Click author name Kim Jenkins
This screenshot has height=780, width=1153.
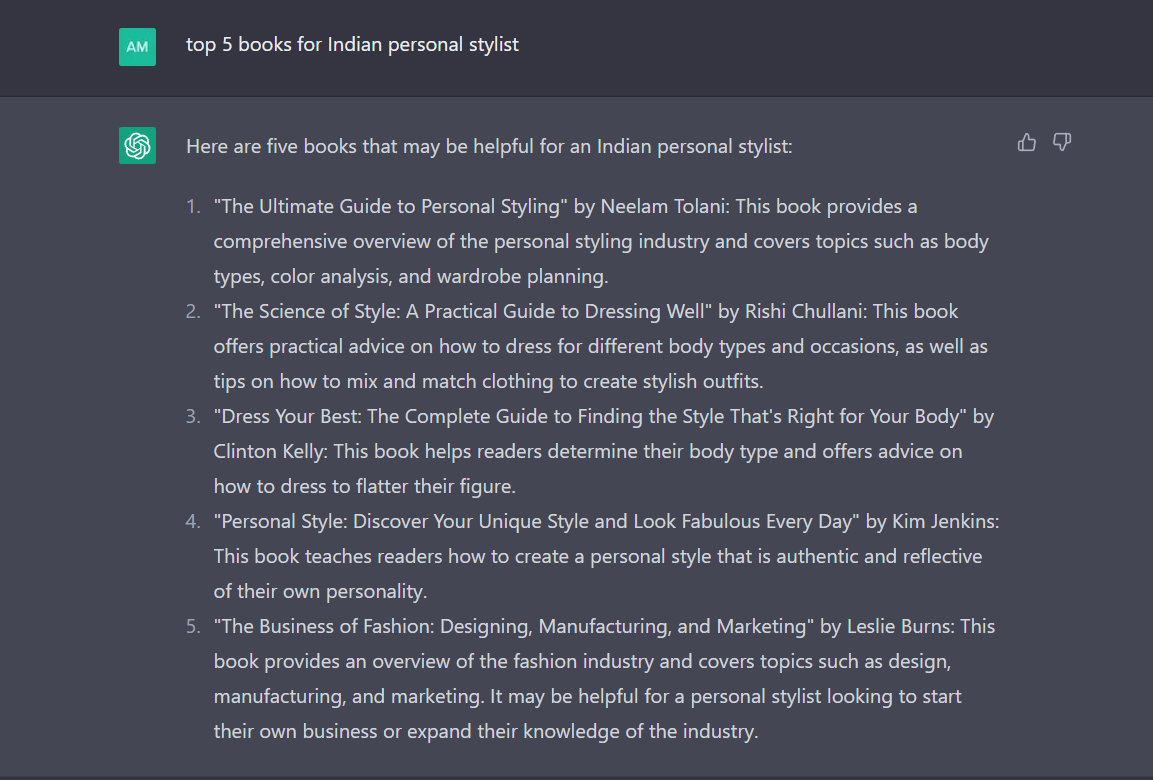click(943, 522)
